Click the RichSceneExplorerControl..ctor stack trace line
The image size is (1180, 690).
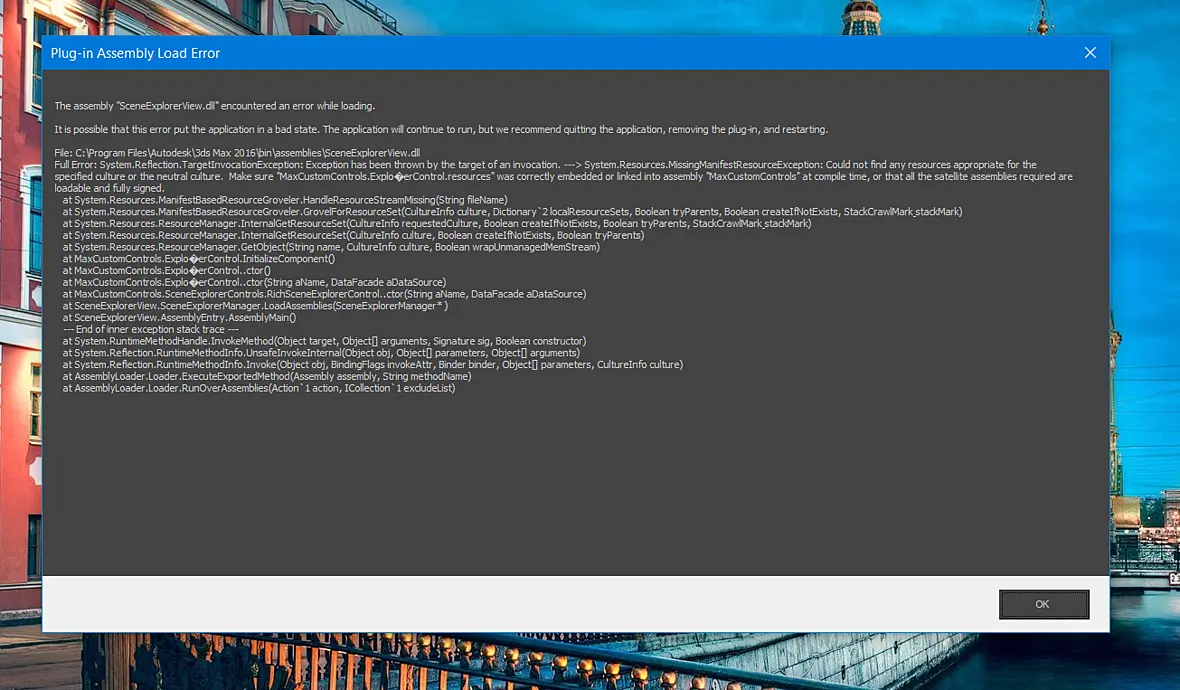click(324, 294)
